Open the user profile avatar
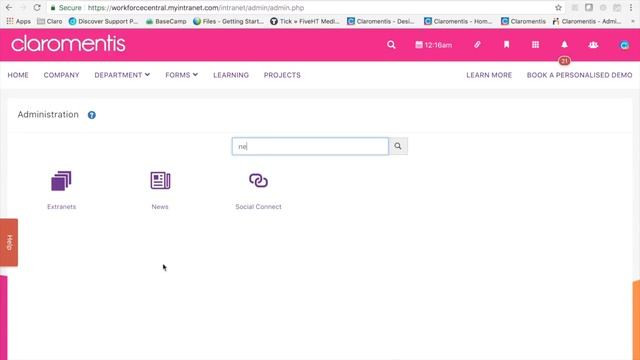The width and height of the screenshot is (640, 360). (624, 45)
